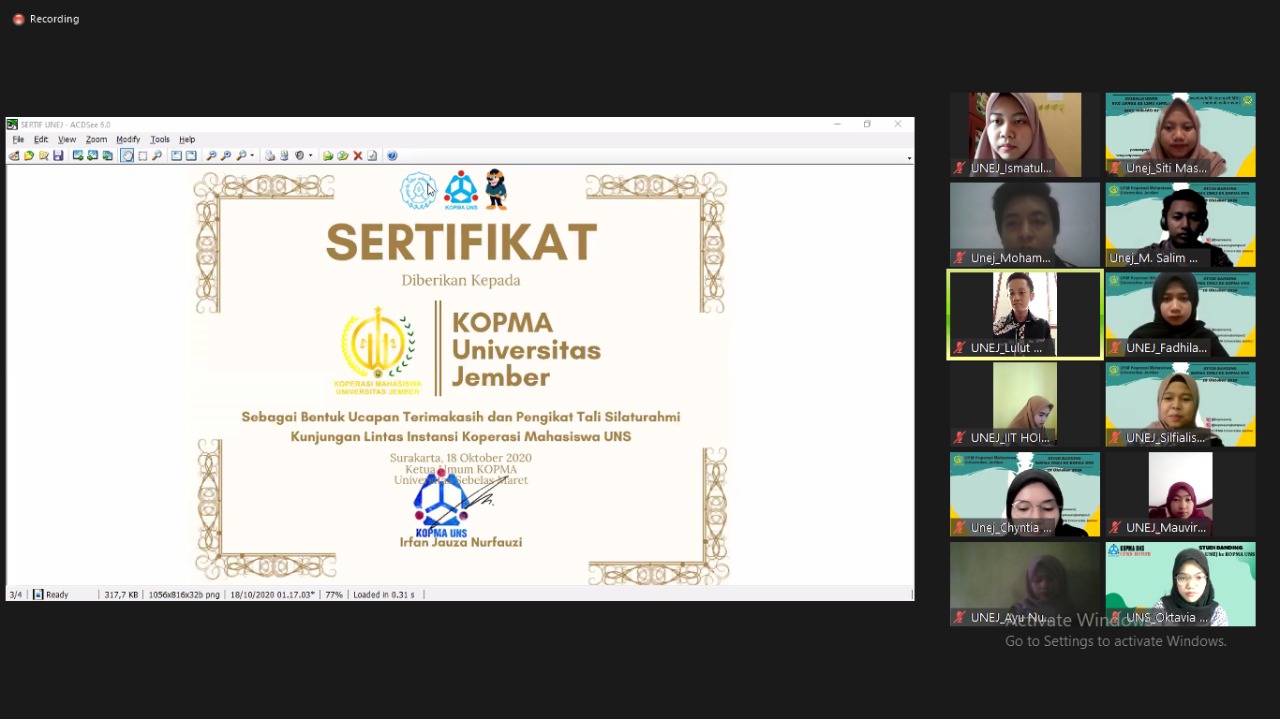This screenshot has width=1280, height=719.
Task: Select the hand scroll tool
Action: point(127,156)
